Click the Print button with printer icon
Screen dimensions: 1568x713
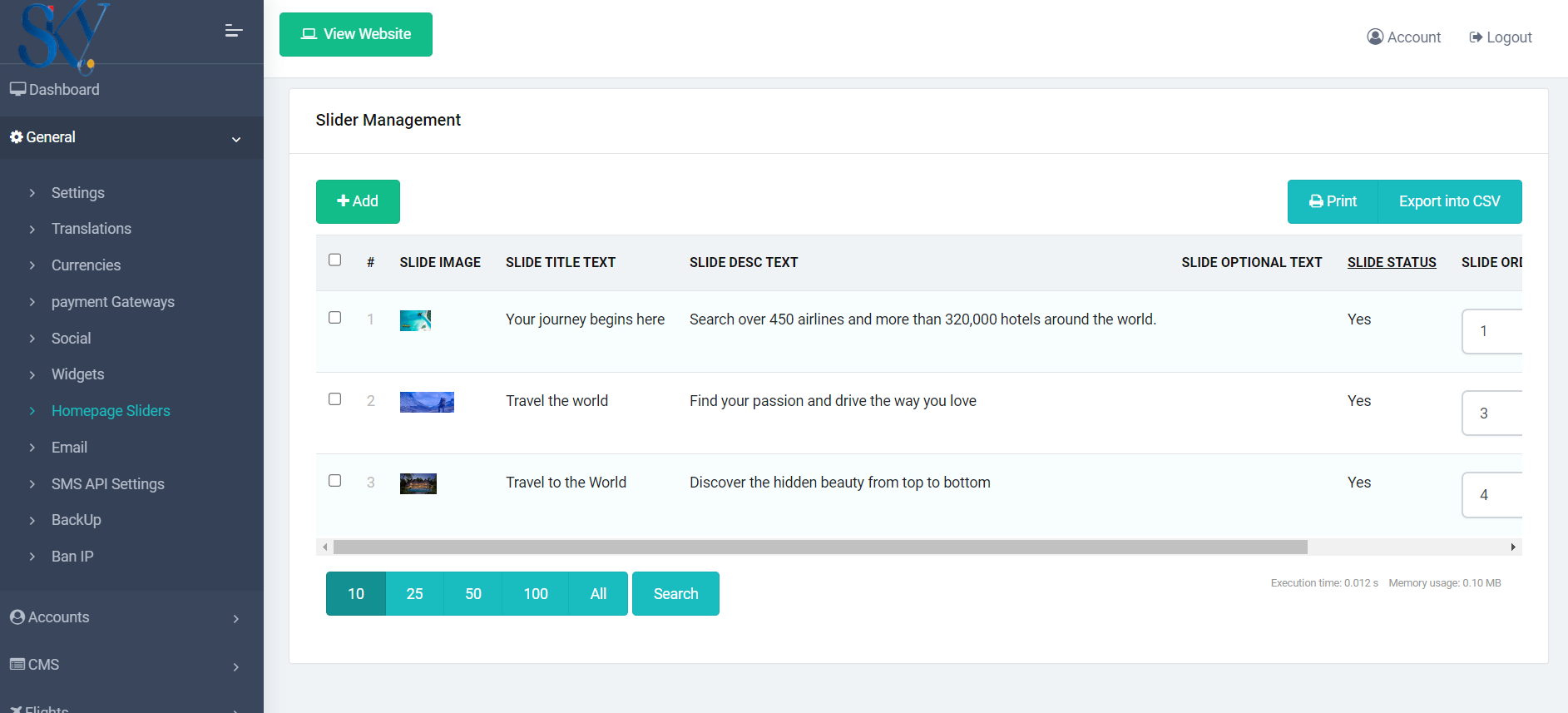[x=1333, y=201]
